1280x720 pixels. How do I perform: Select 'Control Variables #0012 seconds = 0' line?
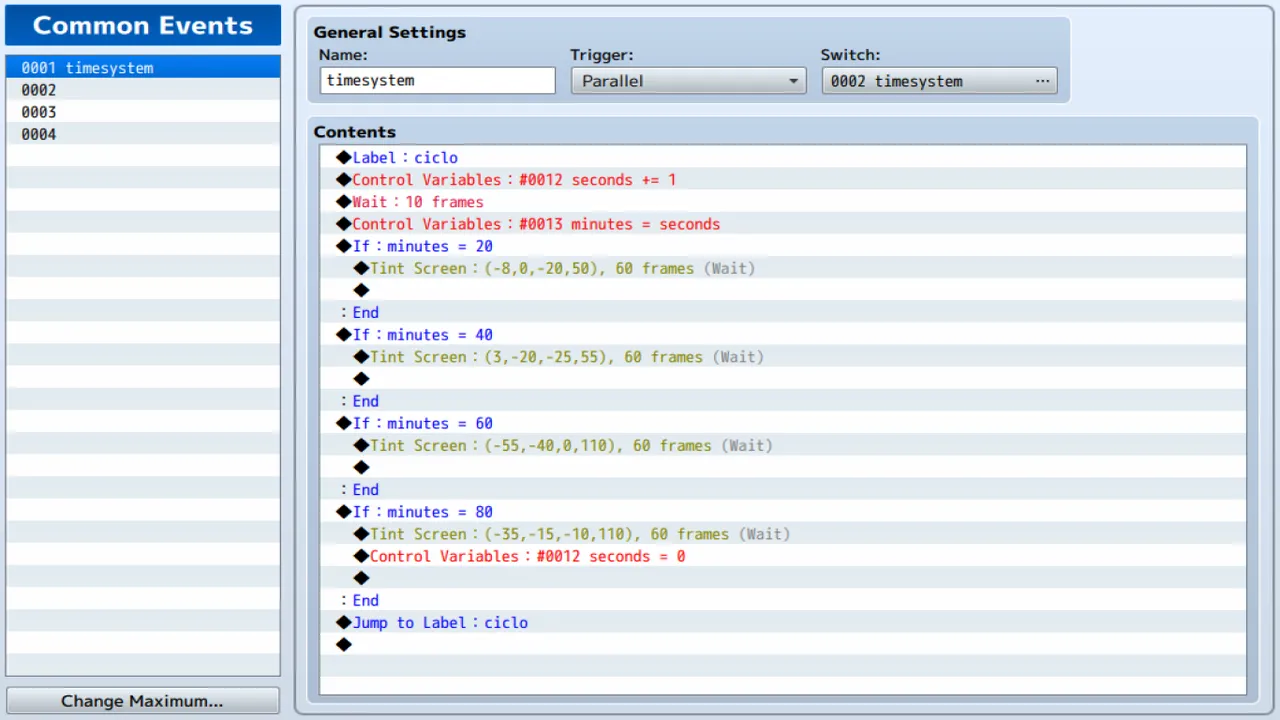click(783, 556)
